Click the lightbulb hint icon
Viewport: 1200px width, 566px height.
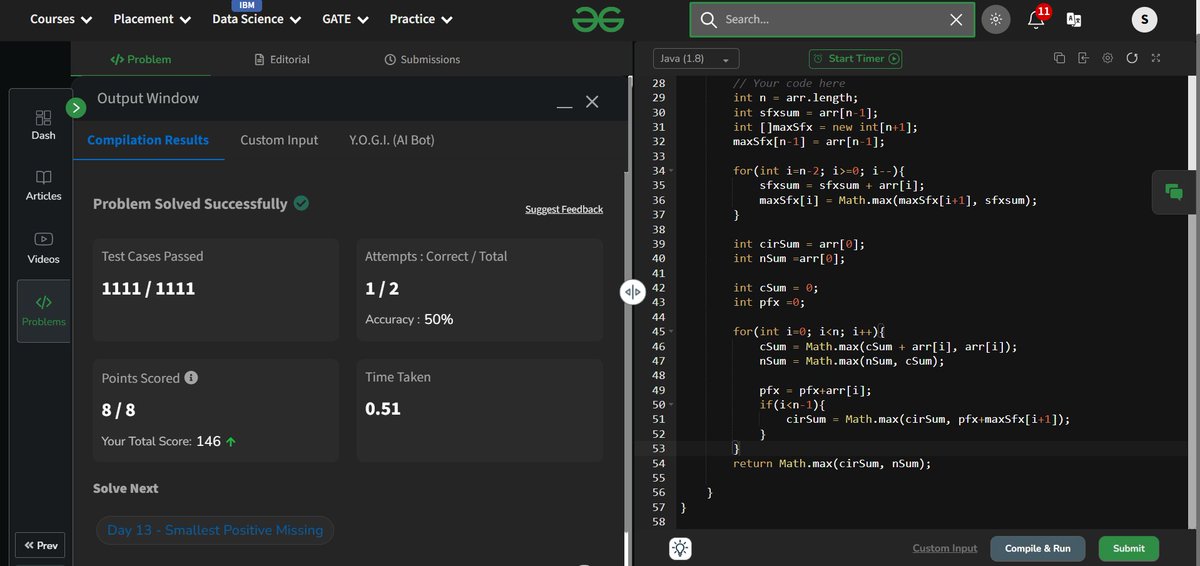pyautogui.click(x=681, y=548)
